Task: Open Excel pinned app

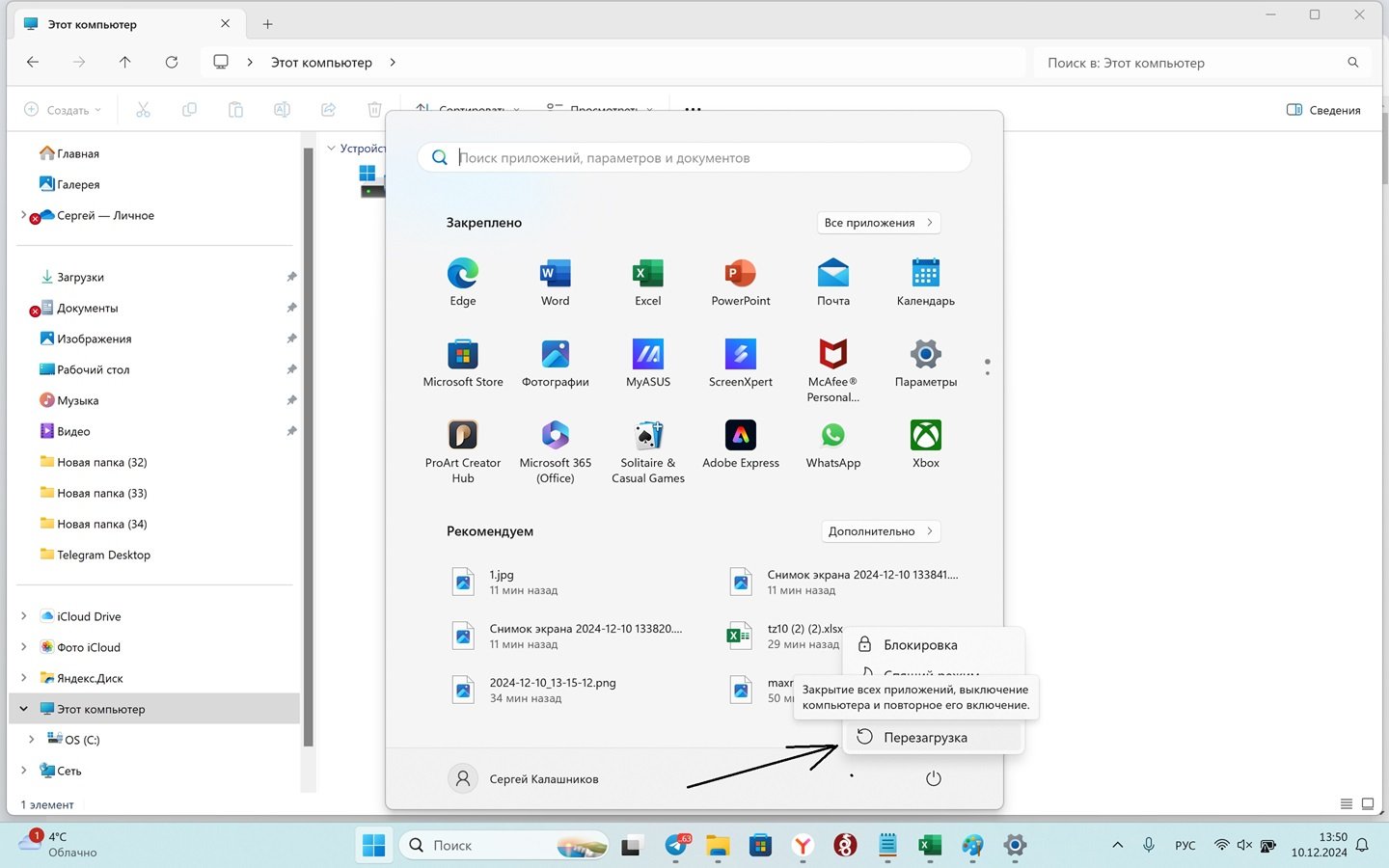Action: point(648,282)
